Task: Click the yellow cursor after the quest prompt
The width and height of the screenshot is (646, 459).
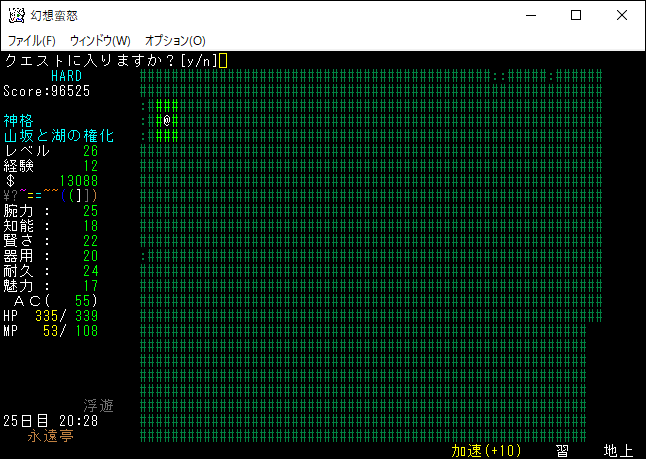Action: click(224, 61)
